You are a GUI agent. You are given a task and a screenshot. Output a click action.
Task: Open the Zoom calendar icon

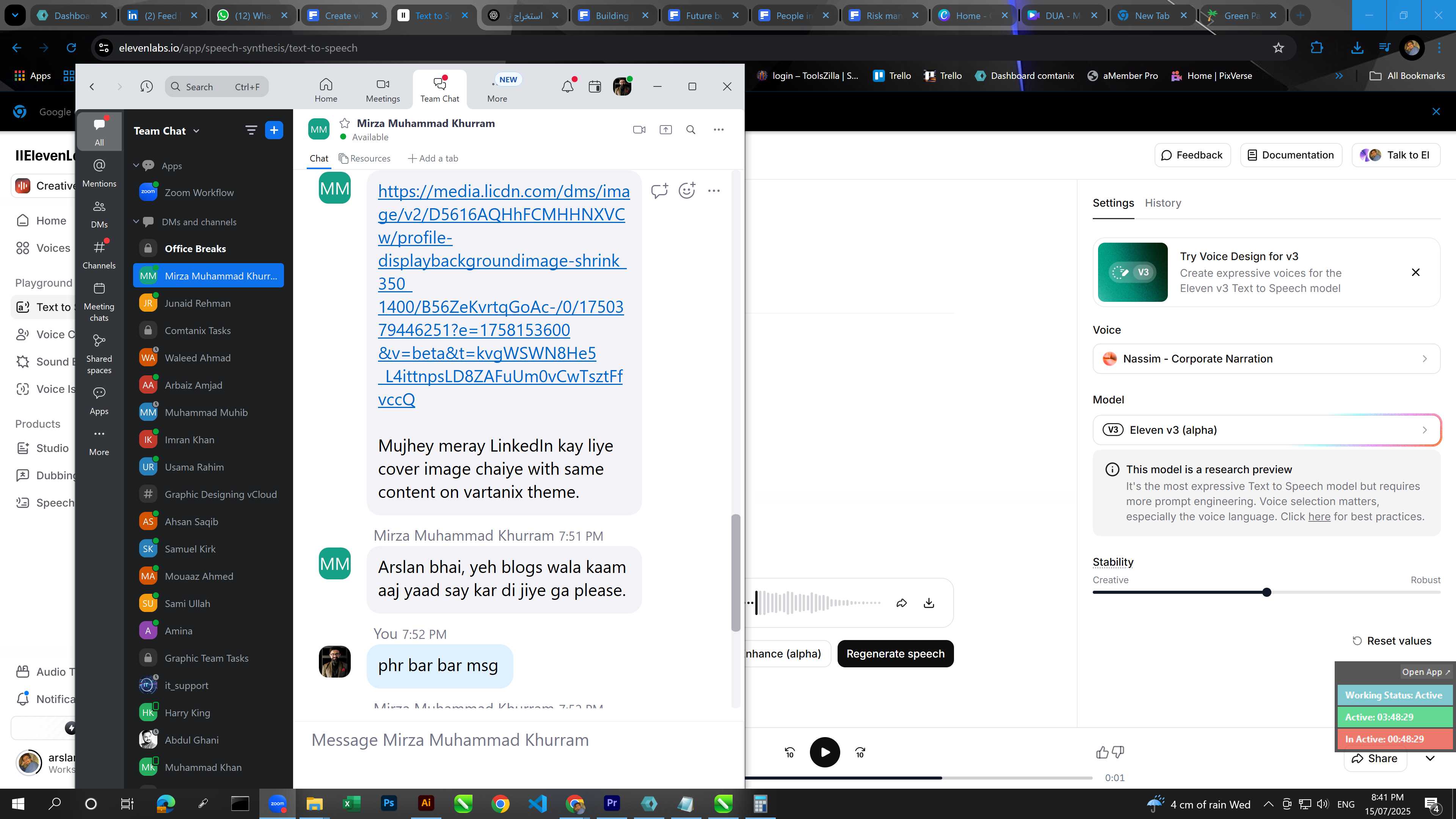(x=595, y=86)
